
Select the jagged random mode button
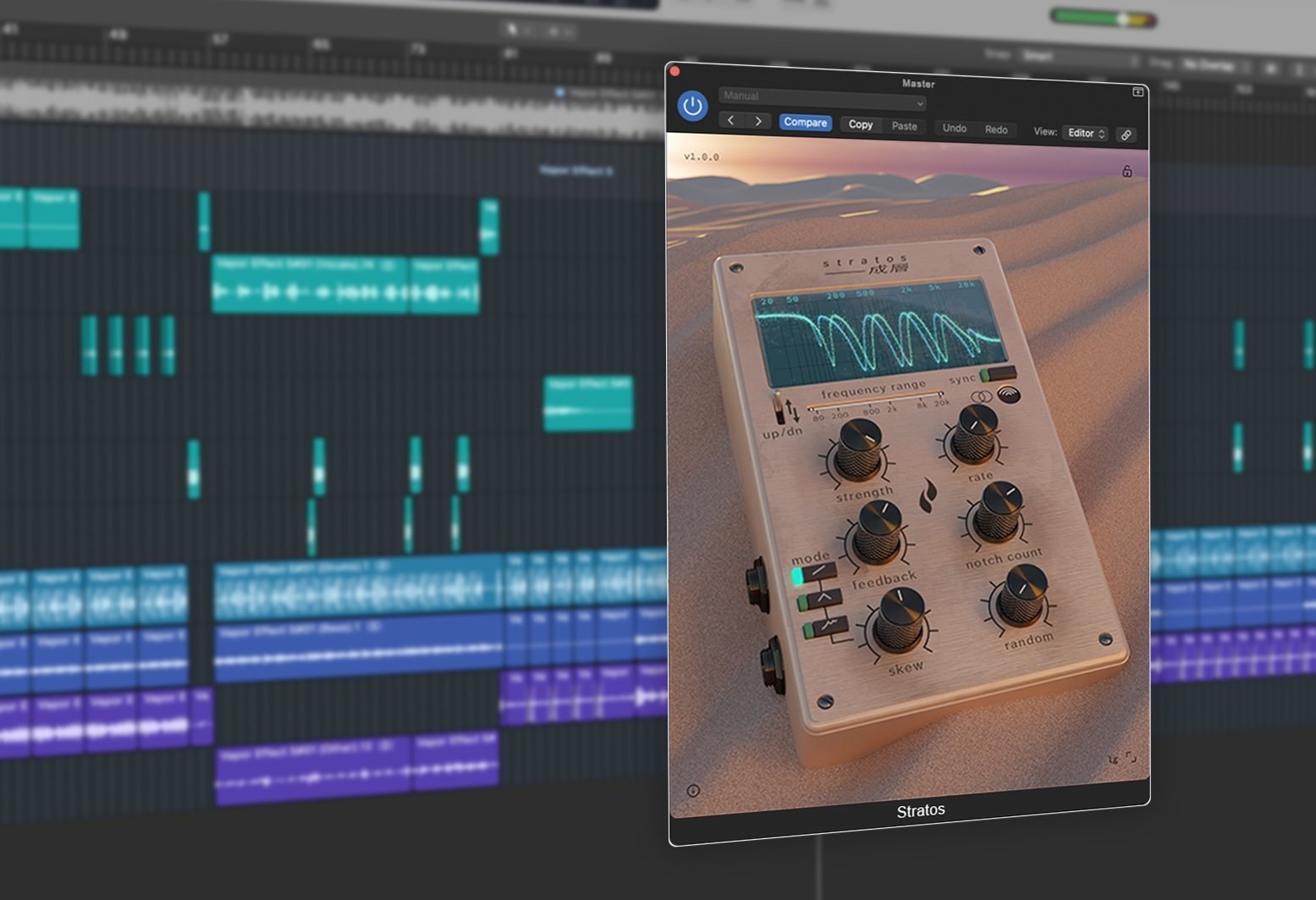(825, 627)
